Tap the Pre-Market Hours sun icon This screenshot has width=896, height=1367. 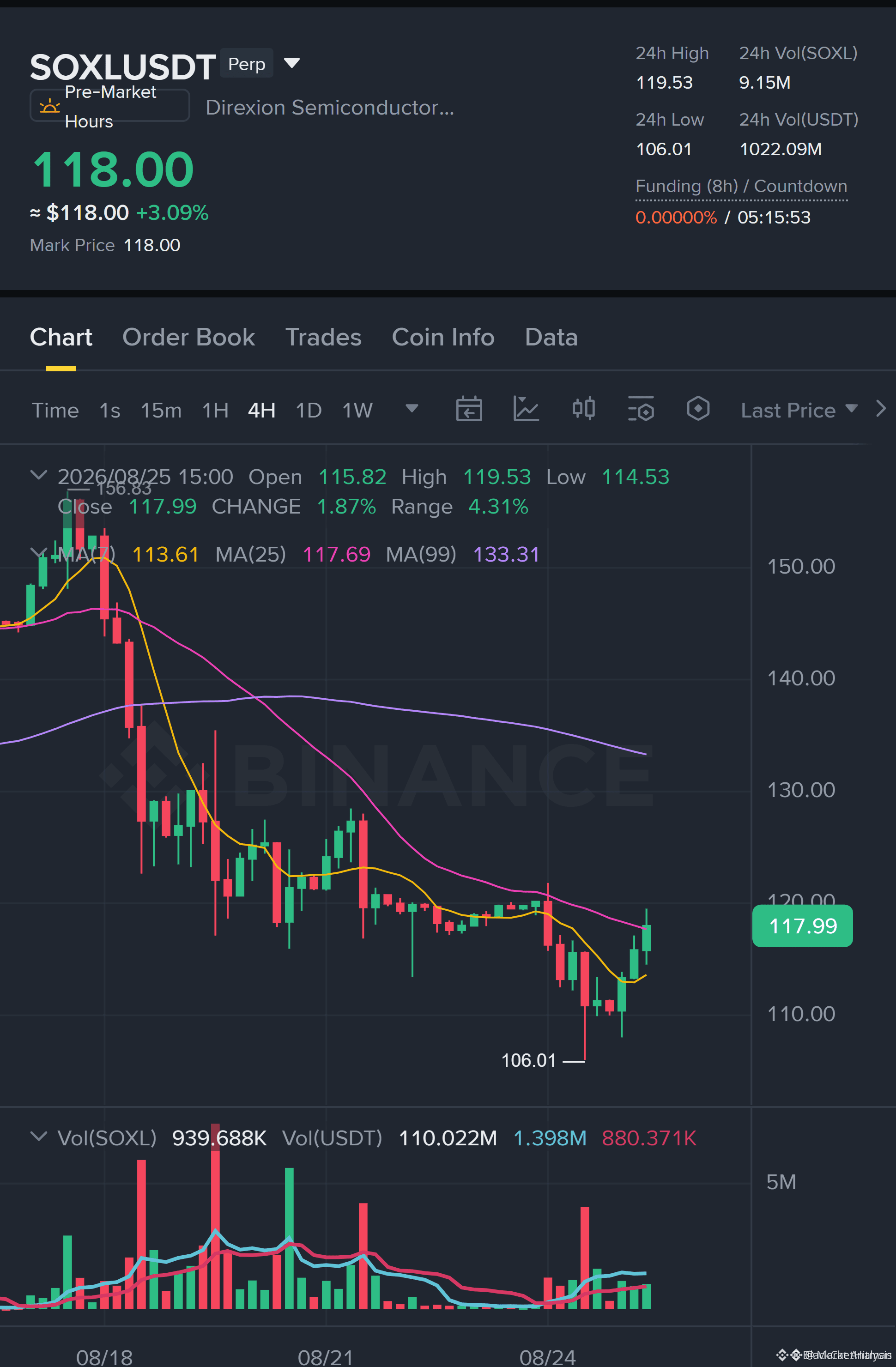[x=49, y=106]
